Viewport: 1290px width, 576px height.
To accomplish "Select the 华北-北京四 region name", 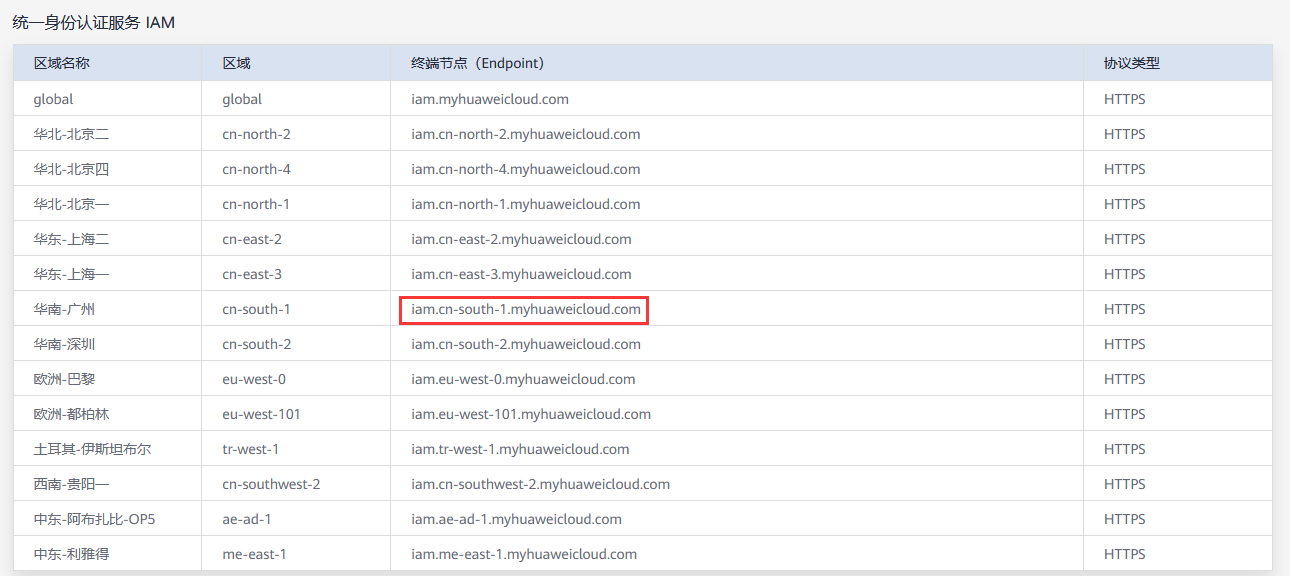I will pyautogui.click(x=71, y=169).
